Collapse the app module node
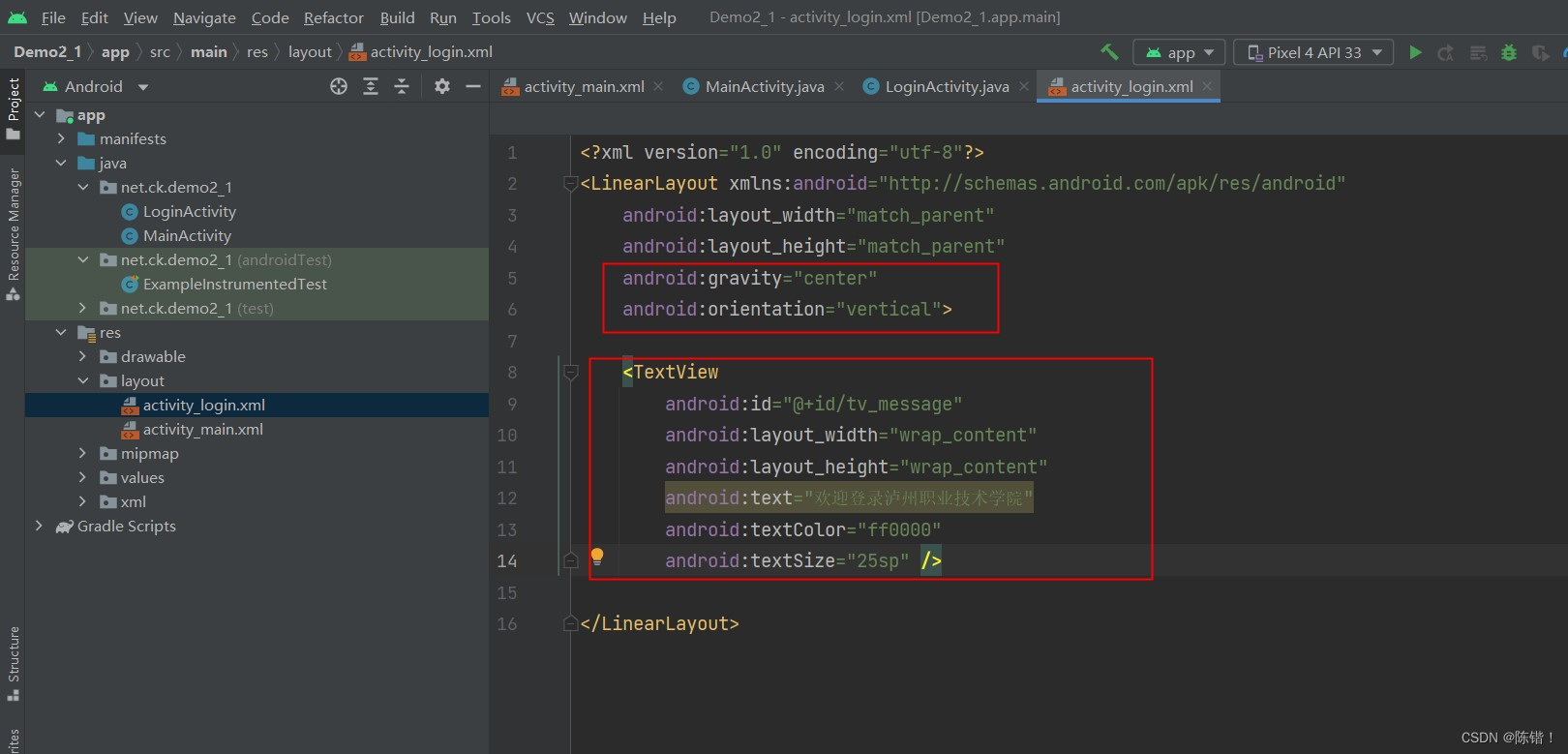1568x754 pixels. 40,114
